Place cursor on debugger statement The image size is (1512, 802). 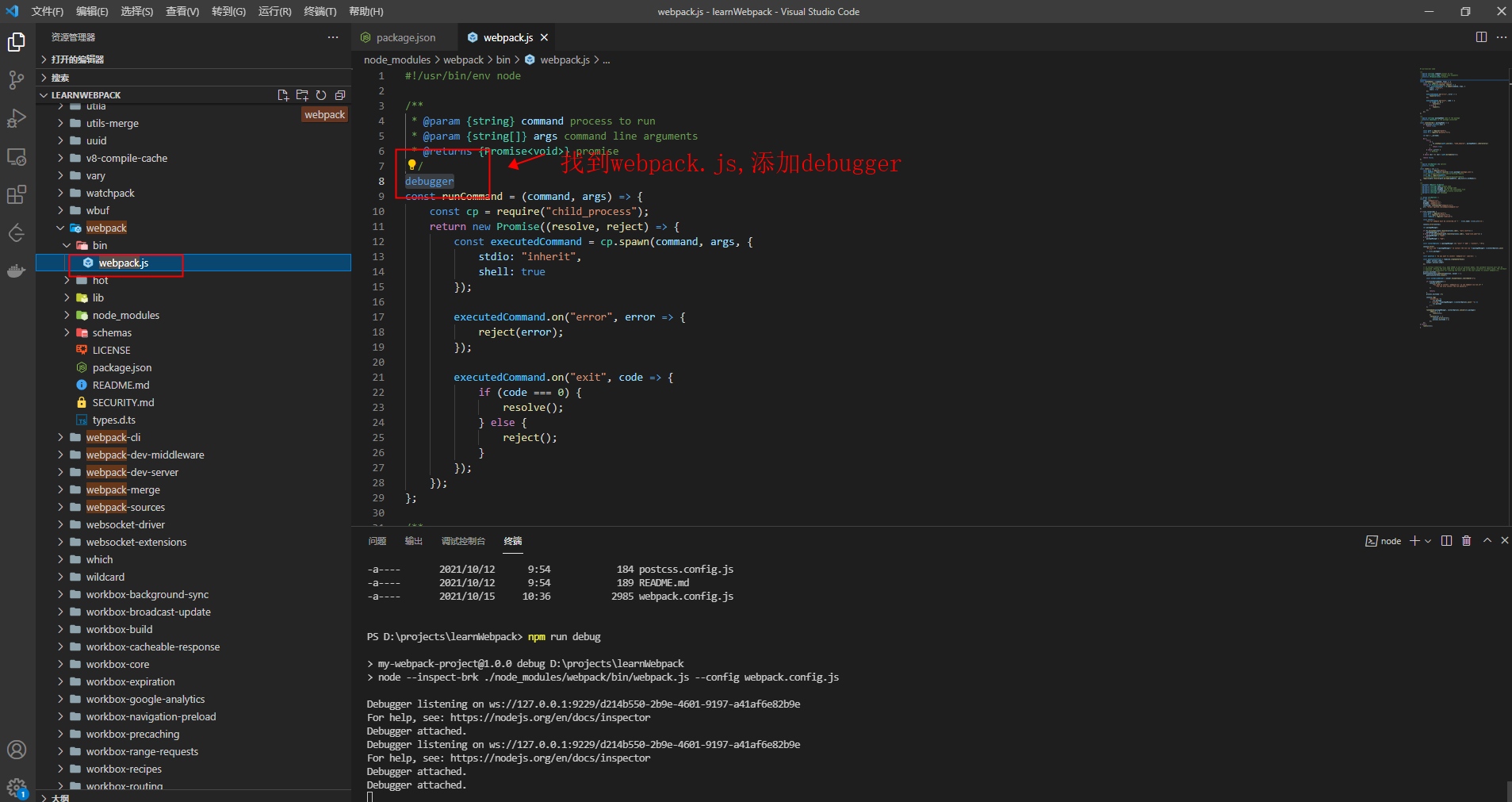coord(430,181)
